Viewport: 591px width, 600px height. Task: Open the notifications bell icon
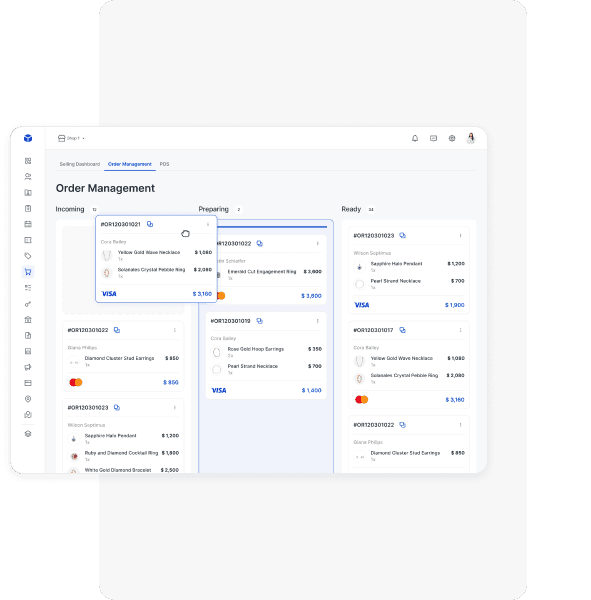(x=415, y=138)
